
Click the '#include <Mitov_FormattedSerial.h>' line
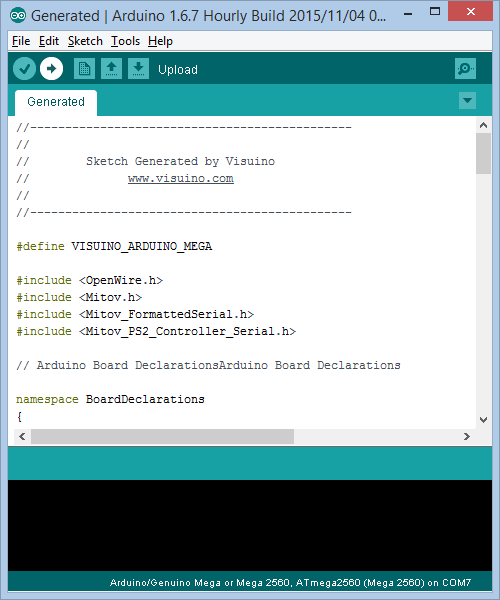click(x=135, y=314)
